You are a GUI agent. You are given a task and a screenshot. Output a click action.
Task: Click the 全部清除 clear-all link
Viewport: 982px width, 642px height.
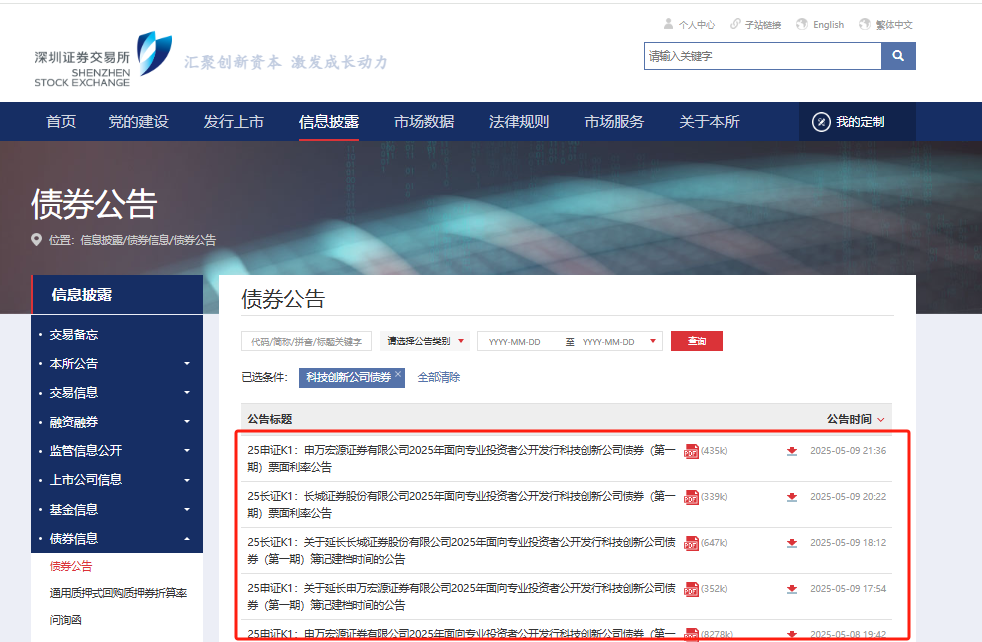coord(438,378)
